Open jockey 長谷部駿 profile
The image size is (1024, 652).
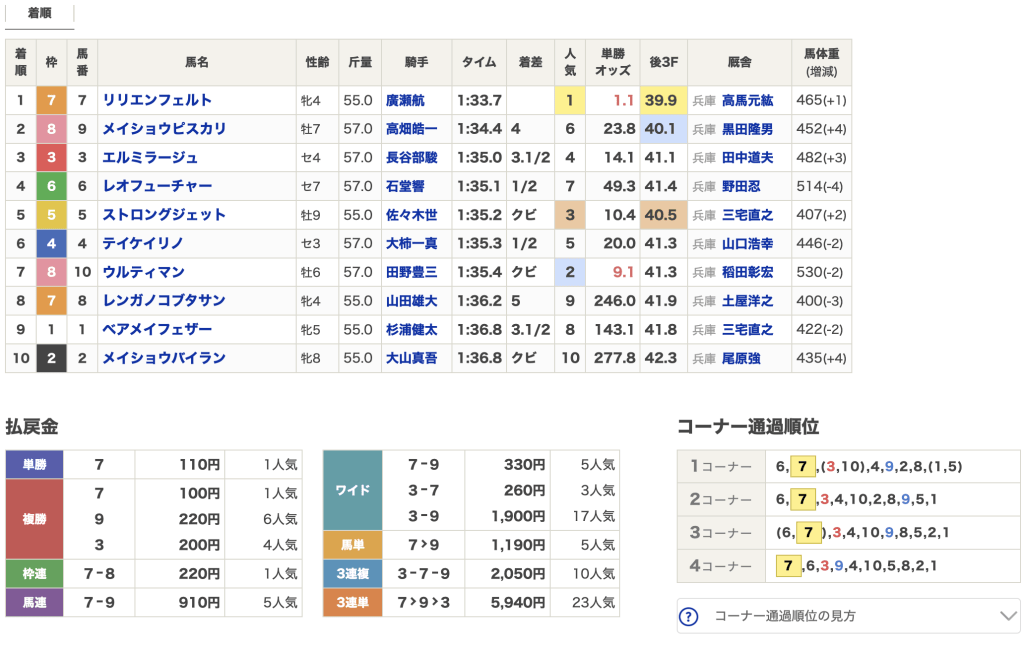click(411, 158)
